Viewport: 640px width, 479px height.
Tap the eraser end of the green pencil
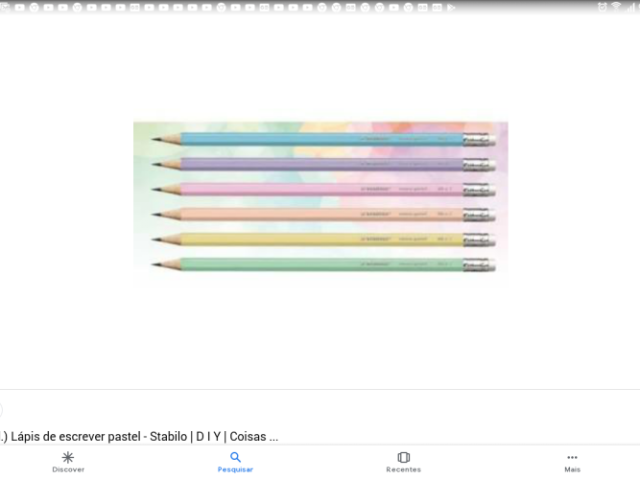click(479, 265)
